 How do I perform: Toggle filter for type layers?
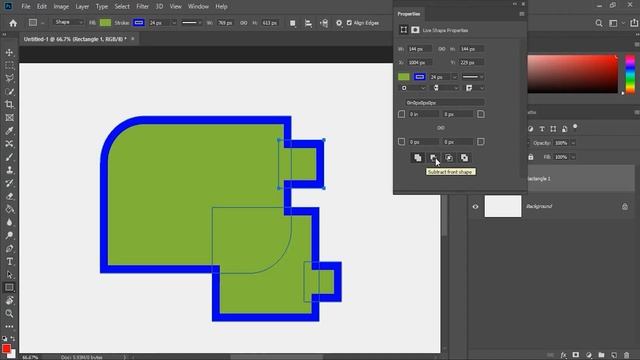(x=542, y=129)
